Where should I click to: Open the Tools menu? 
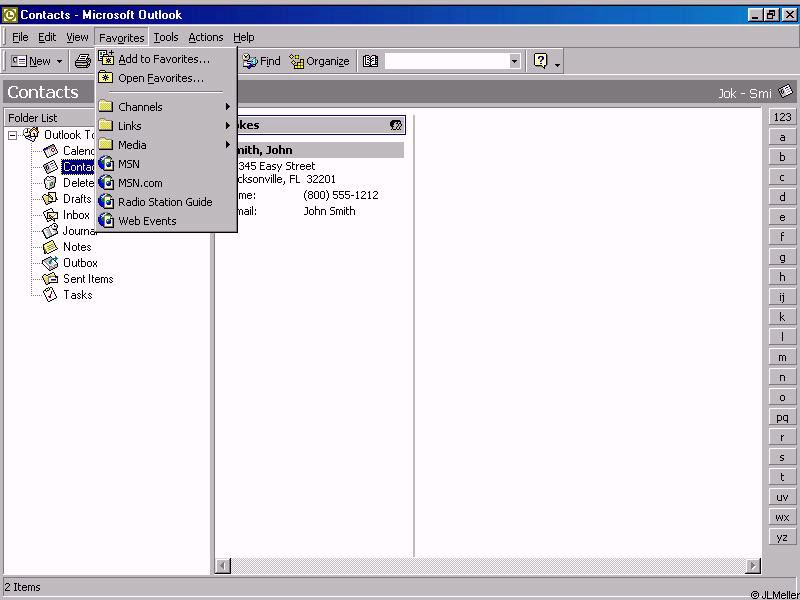[x=166, y=37]
